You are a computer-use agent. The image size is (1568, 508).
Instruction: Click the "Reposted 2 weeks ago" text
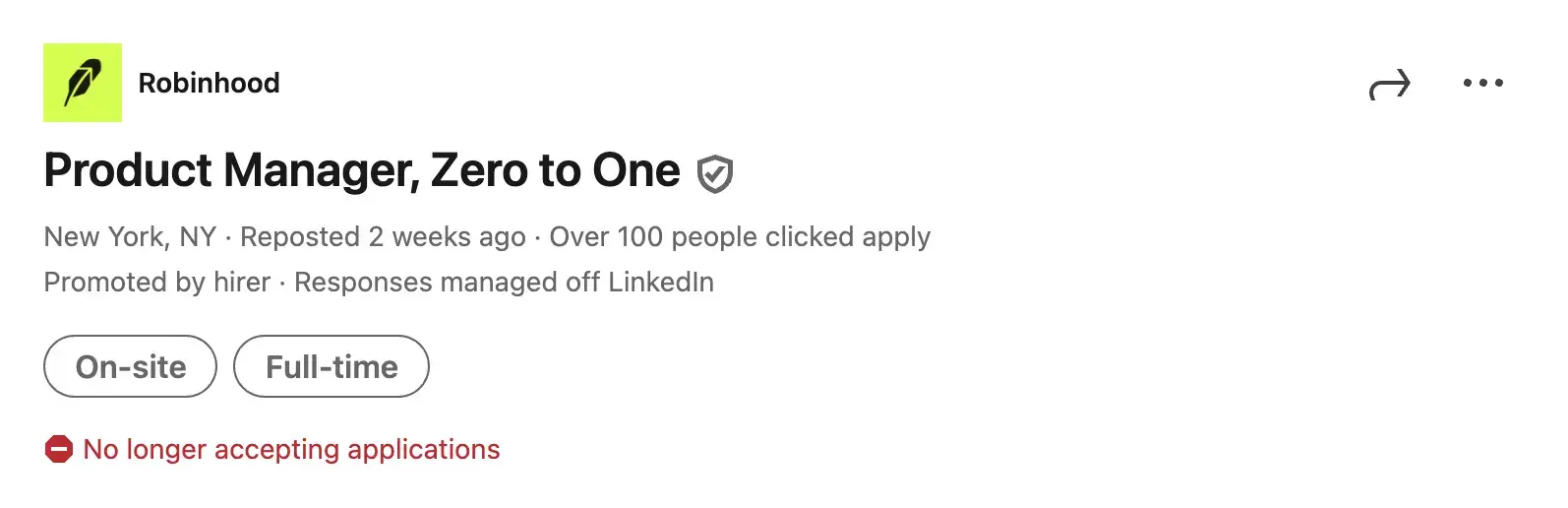tap(383, 237)
